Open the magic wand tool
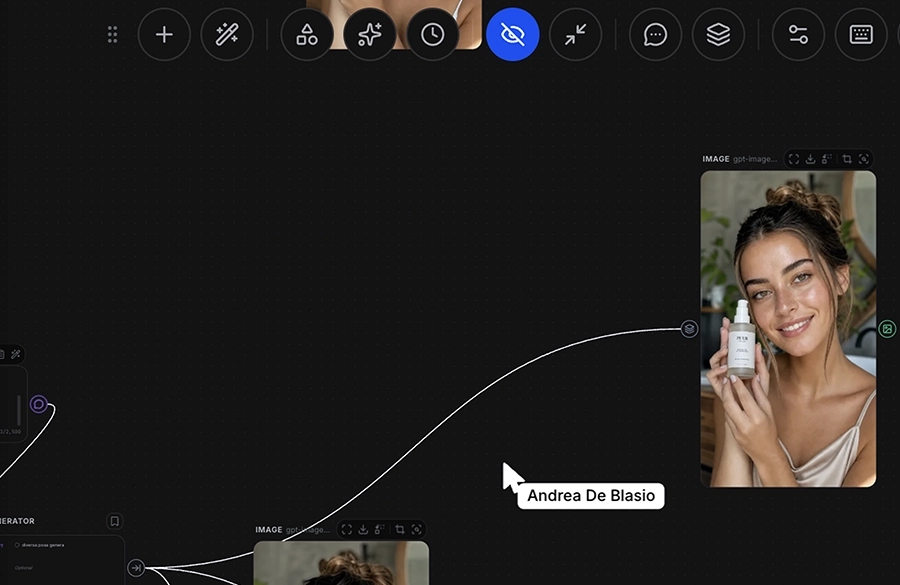Image resolution: width=900 pixels, height=585 pixels. pos(227,34)
